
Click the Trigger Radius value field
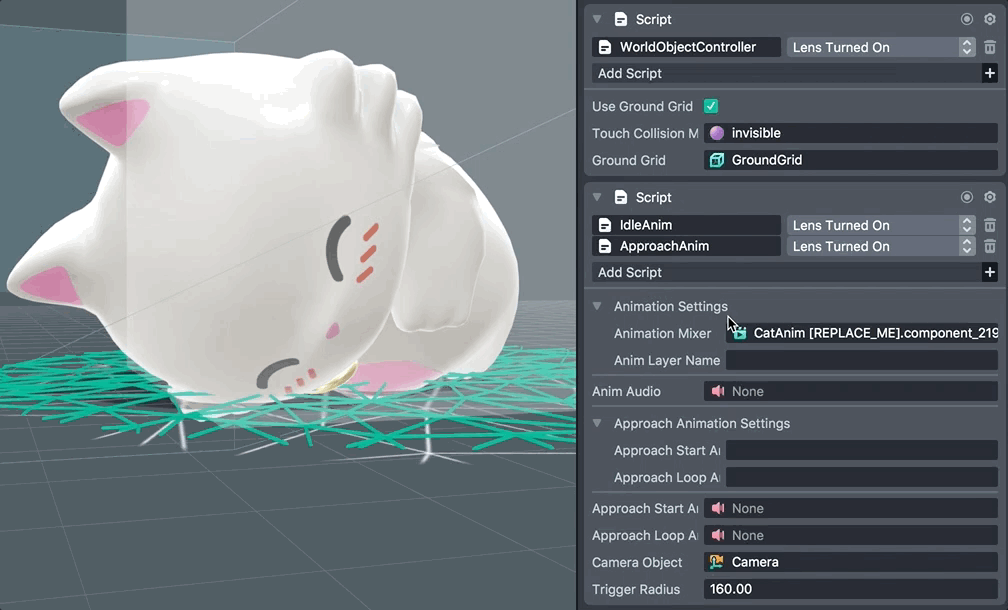click(x=850, y=589)
